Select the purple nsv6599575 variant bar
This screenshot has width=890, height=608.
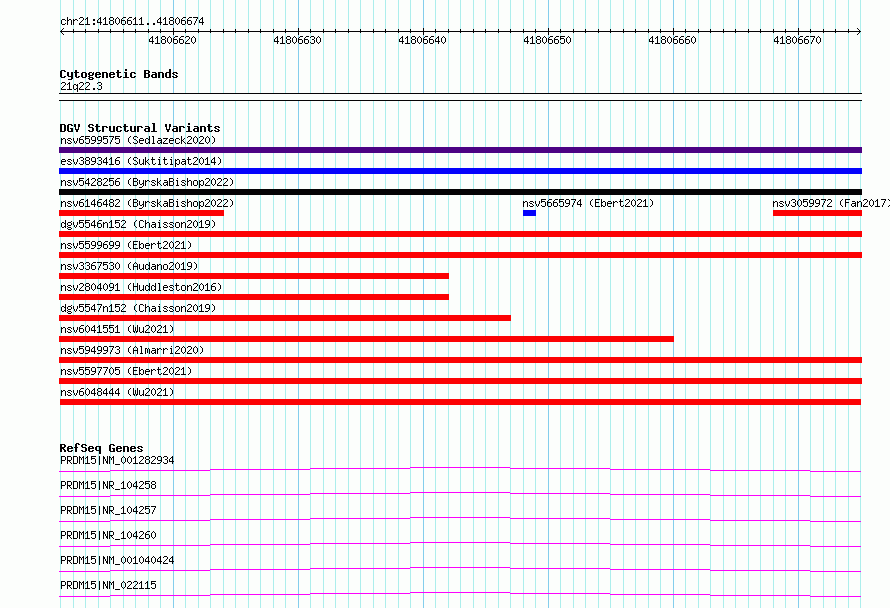coord(460,150)
